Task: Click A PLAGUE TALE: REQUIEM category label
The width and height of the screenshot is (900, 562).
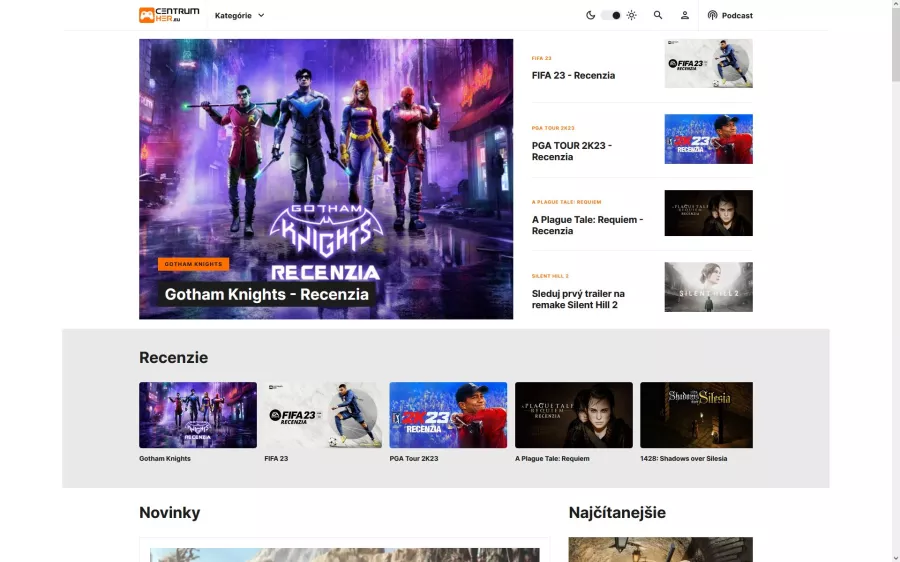Action: pos(567,202)
